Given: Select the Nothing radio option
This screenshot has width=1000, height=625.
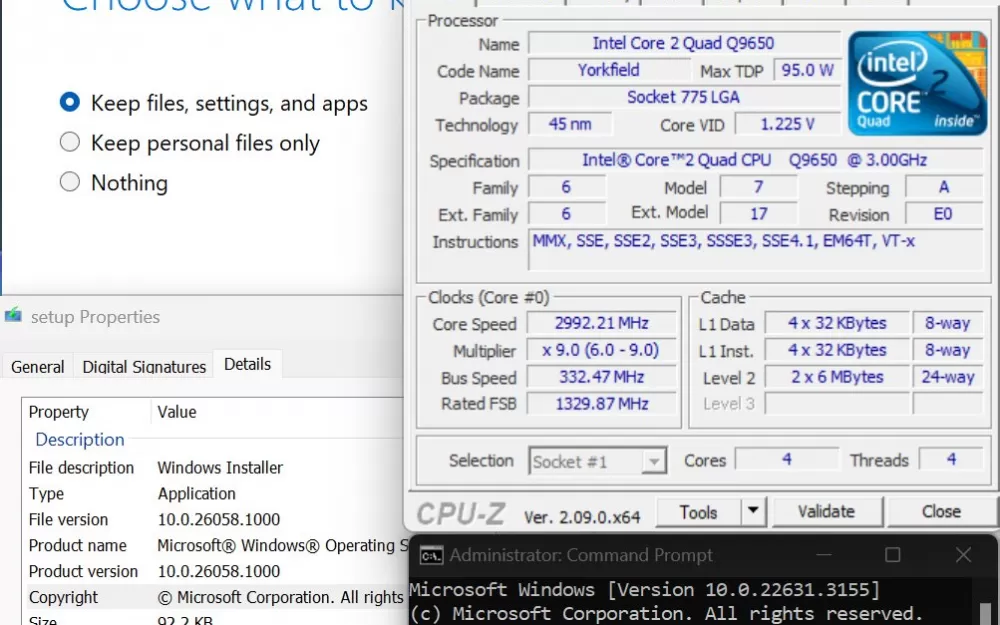Looking at the screenshot, I should [x=70, y=182].
